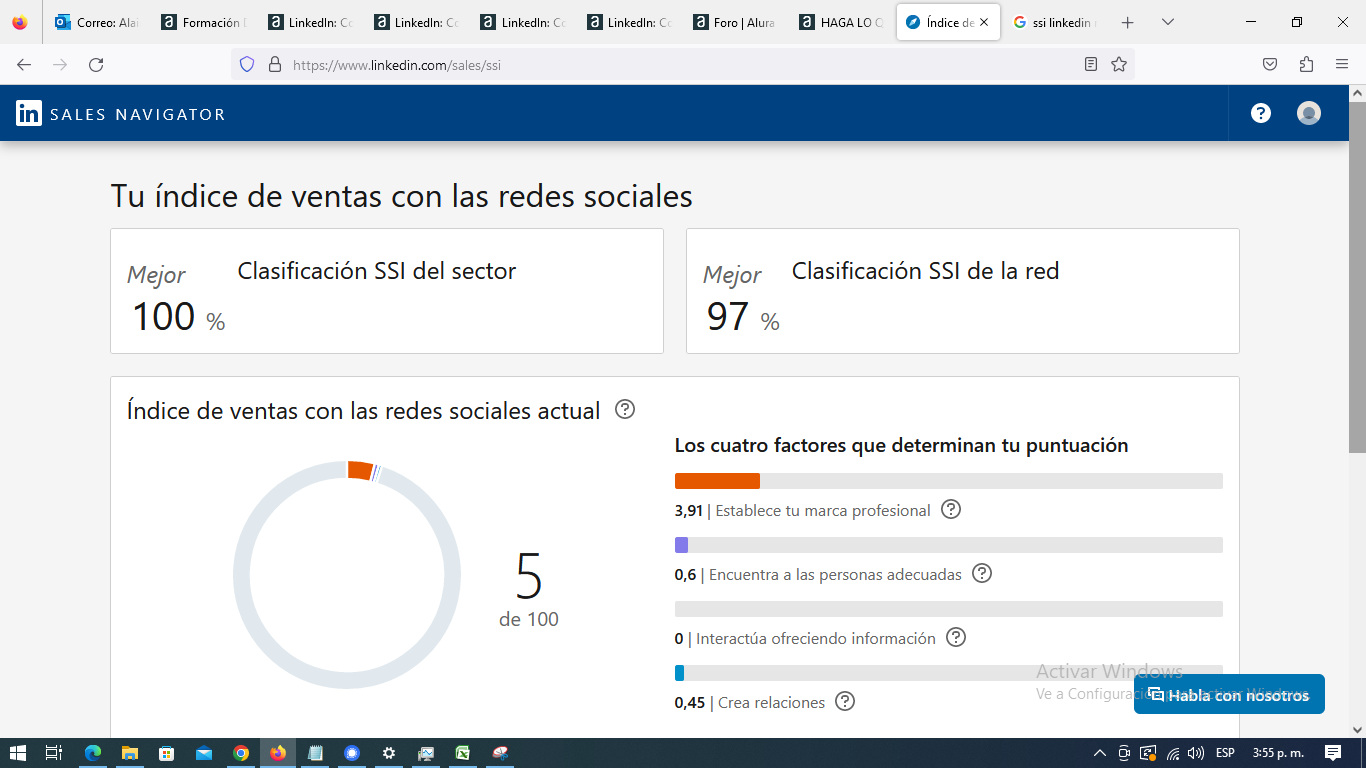
Task: Click the purple Encuentra a las personas bar
Action: click(x=681, y=545)
